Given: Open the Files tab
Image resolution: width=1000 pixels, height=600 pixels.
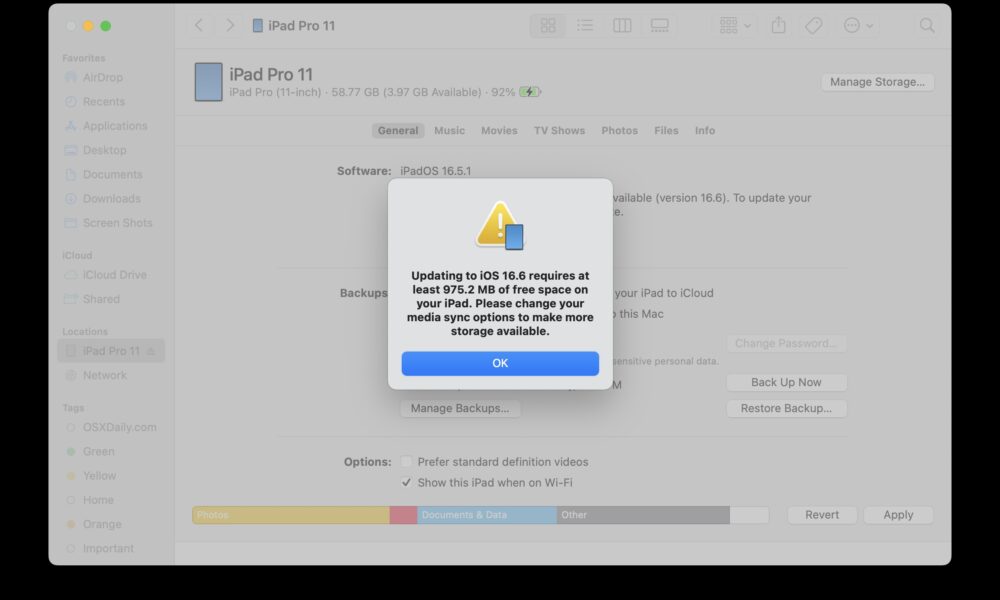Looking at the screenshot, I should point(666,131).
